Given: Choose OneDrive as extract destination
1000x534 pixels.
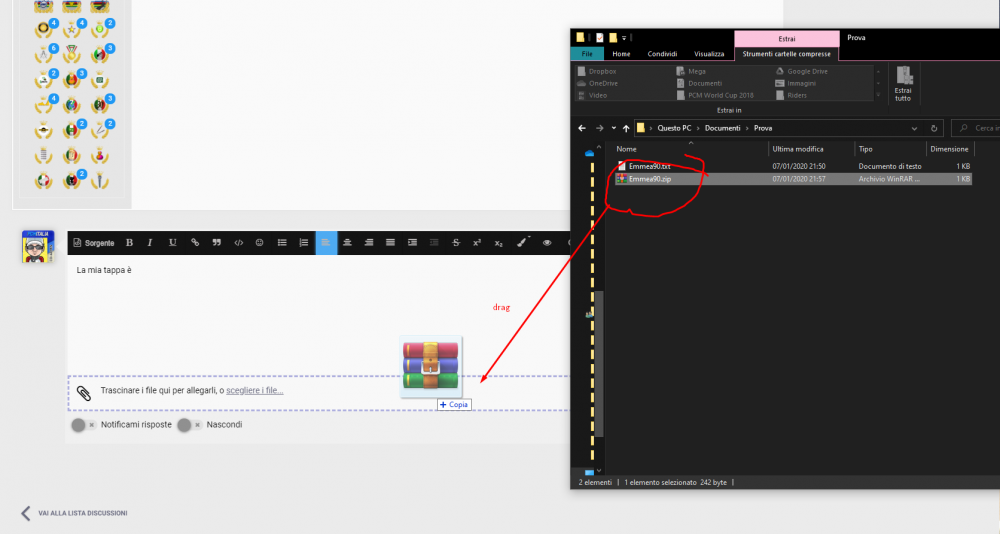Looking at the screenshot, I should click(597, 84).
